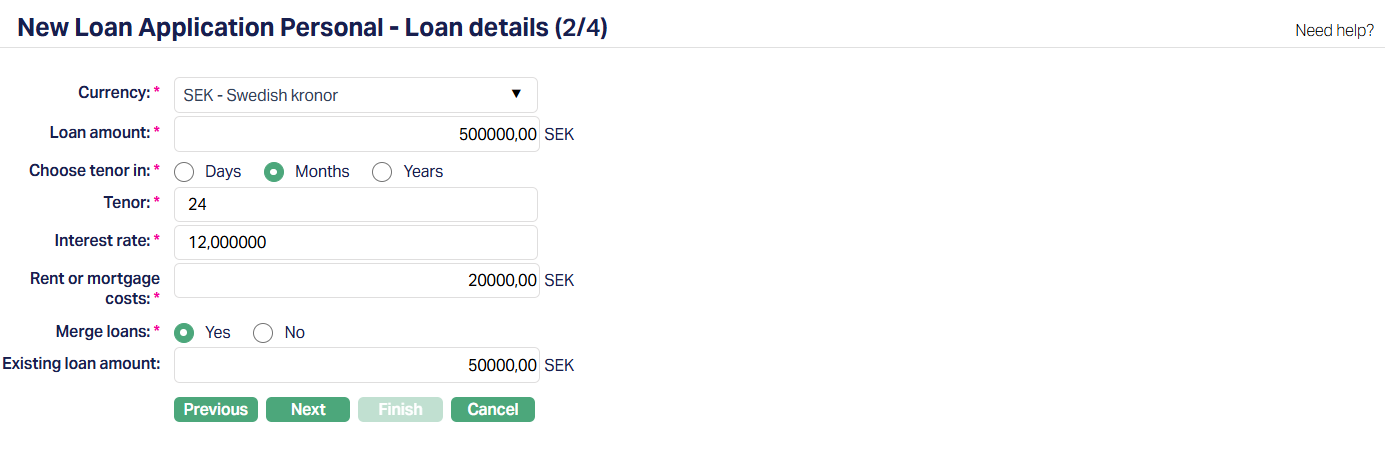Image resolution: width=1385 pixels, height=450 pixels.
Task: Go back with Previous button
Action: pos(216,409)
